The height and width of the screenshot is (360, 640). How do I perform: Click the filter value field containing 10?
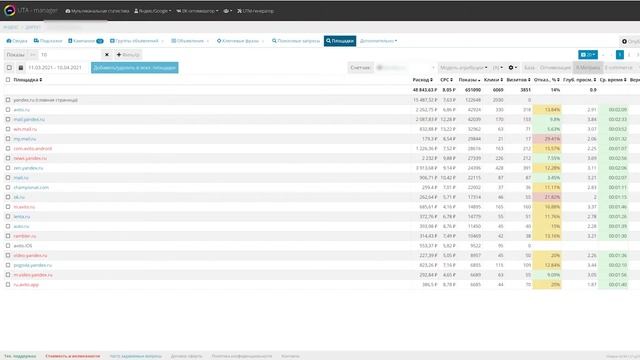69,54
